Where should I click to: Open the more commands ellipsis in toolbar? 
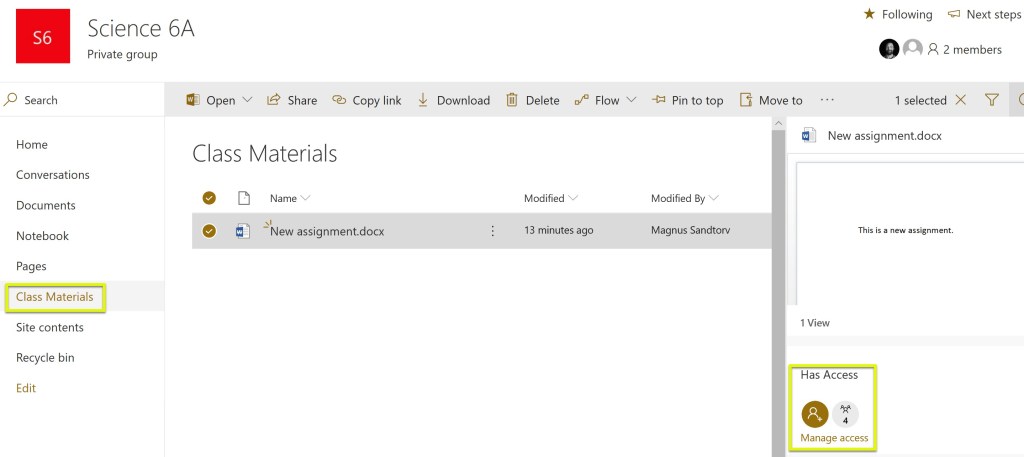827,100
